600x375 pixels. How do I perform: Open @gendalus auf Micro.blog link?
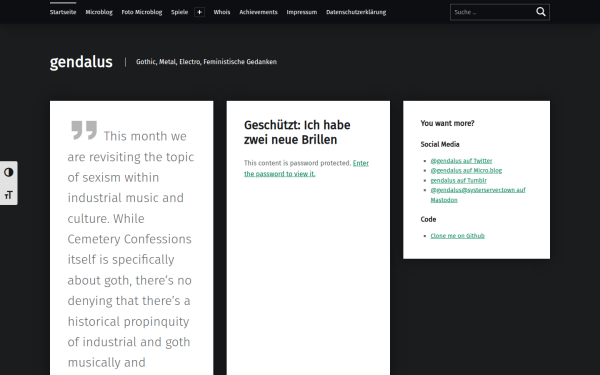click(x=466, y=170)
